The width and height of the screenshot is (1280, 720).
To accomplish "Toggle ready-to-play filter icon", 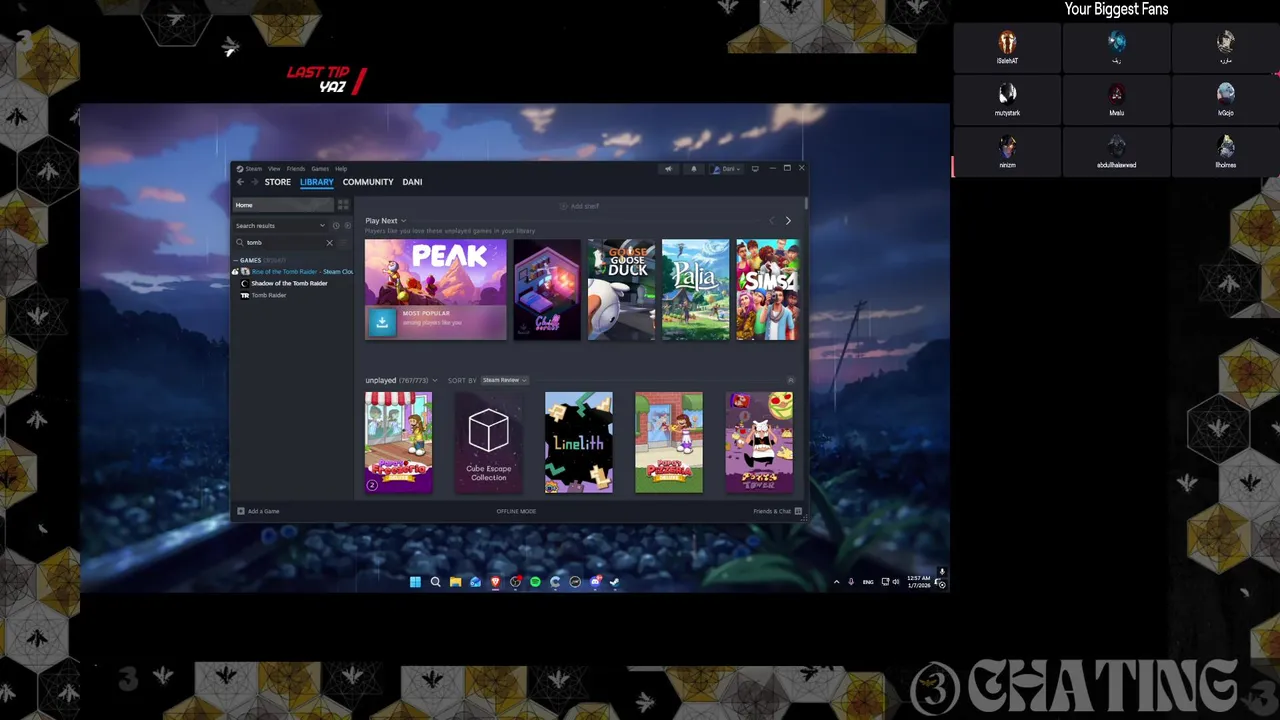I will 347,226.
